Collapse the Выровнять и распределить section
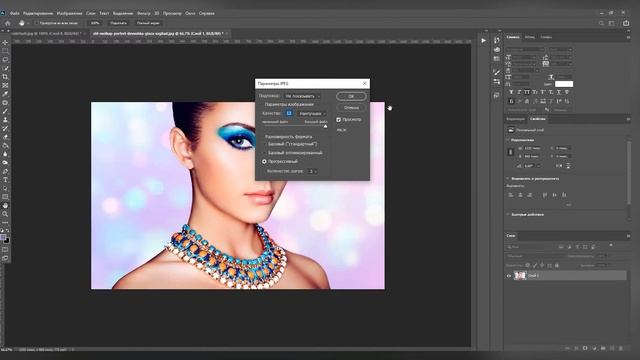This screenshot has width=640, height=360. click(508, 179)
